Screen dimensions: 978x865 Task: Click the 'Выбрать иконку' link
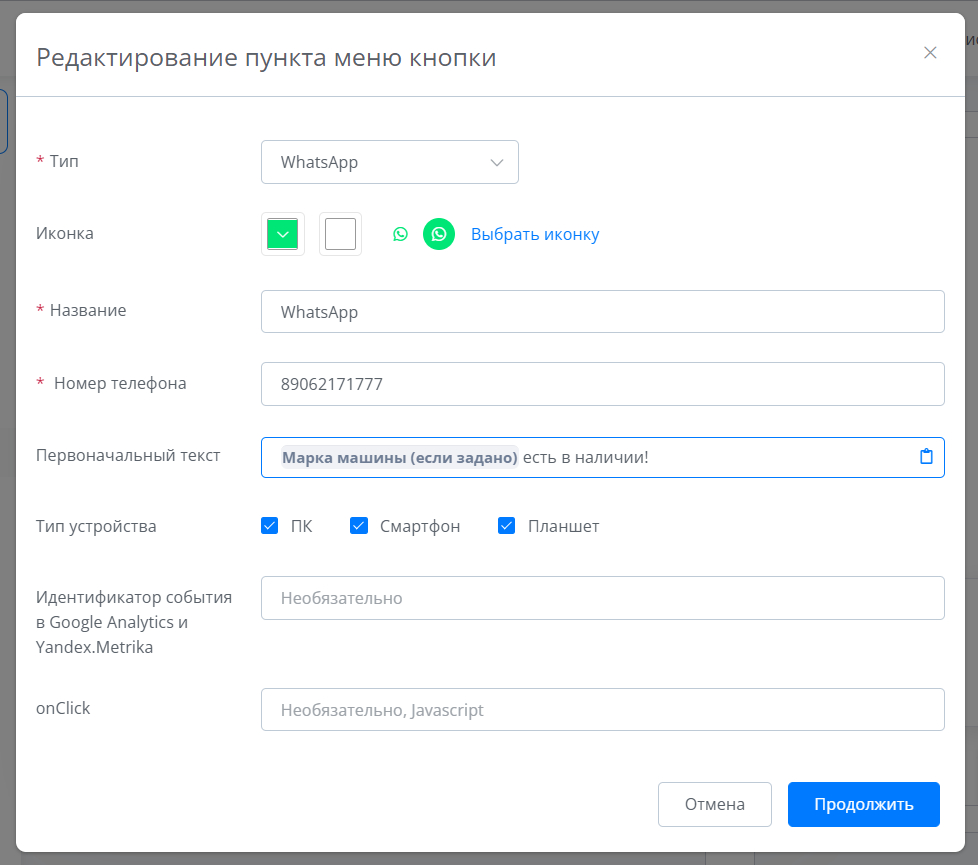(x=535, y=234)
